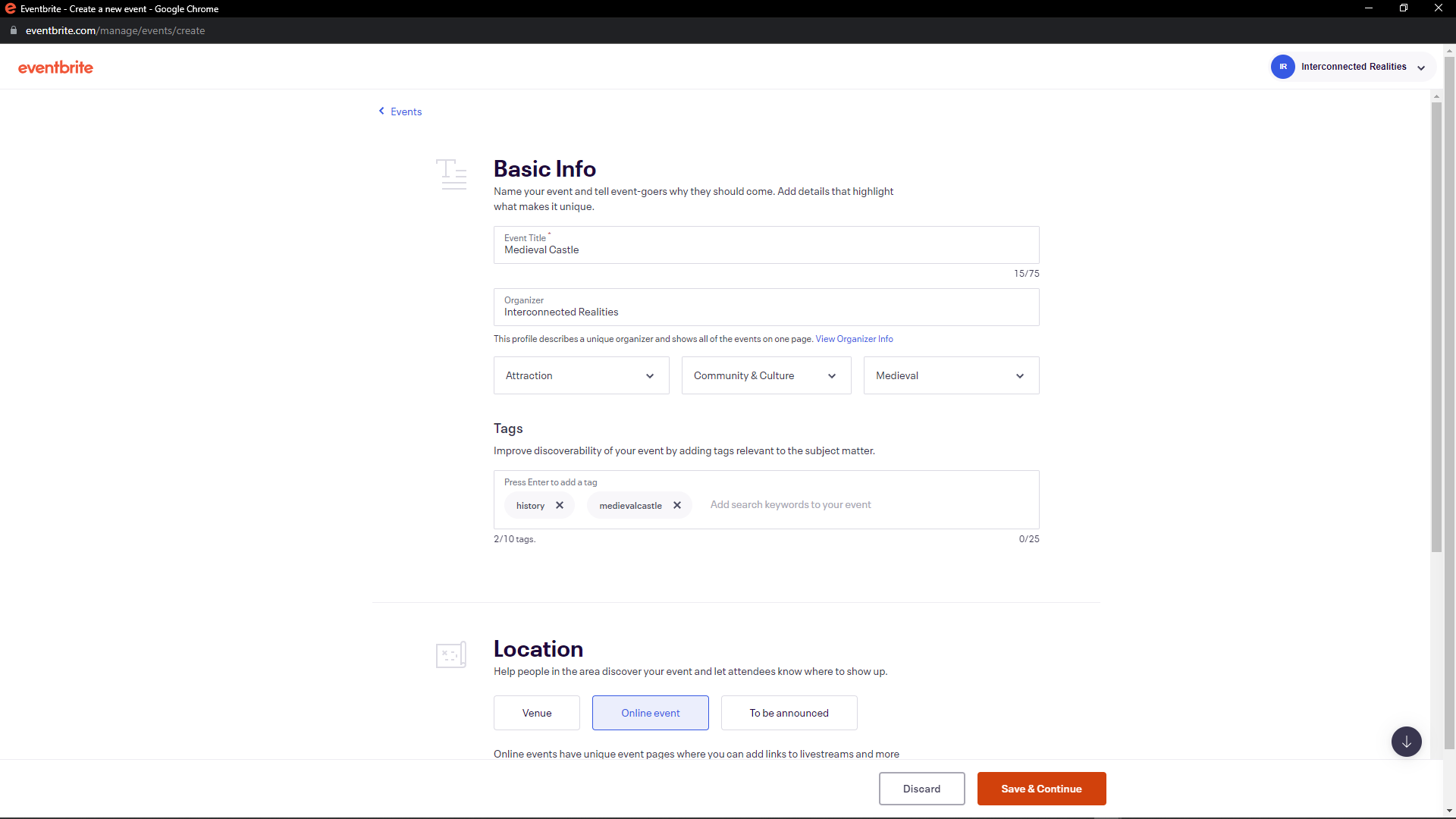Select To be announced for location
Screen dimensions: 1456x819
pyautogui.click(x=789, y=713)
